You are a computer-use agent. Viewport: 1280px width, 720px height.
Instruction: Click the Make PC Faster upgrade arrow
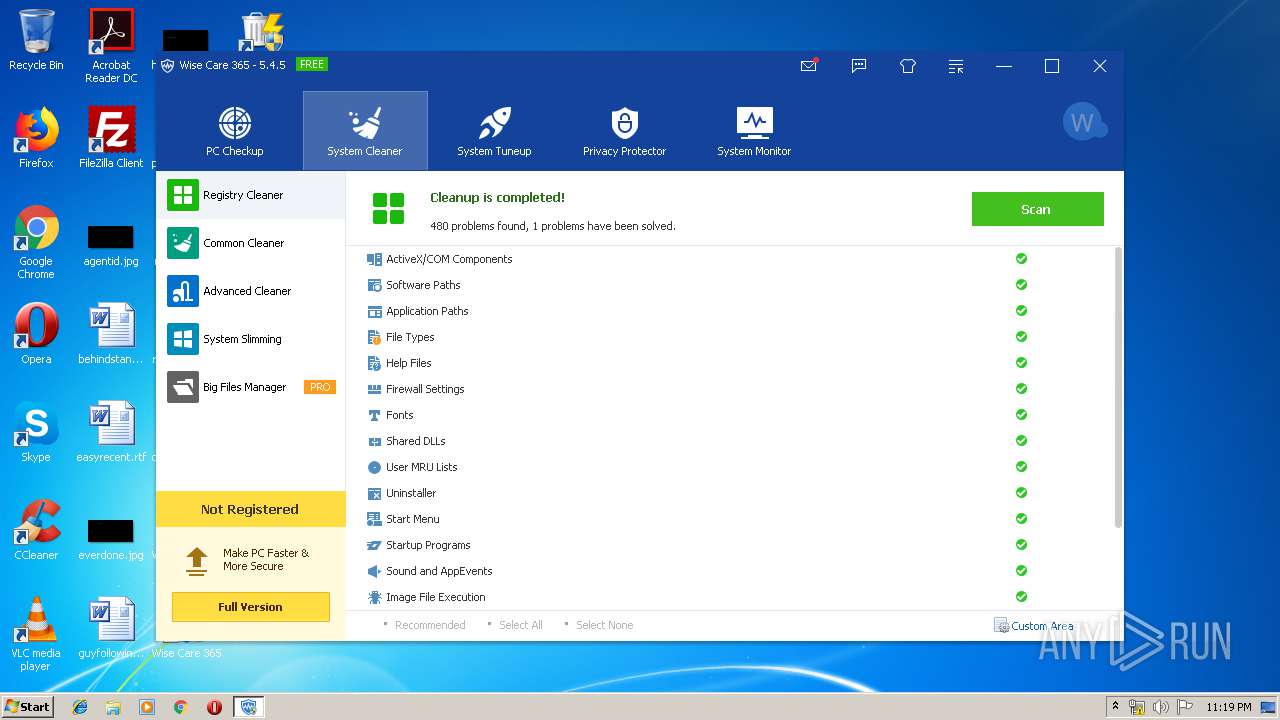coord(197,561)
